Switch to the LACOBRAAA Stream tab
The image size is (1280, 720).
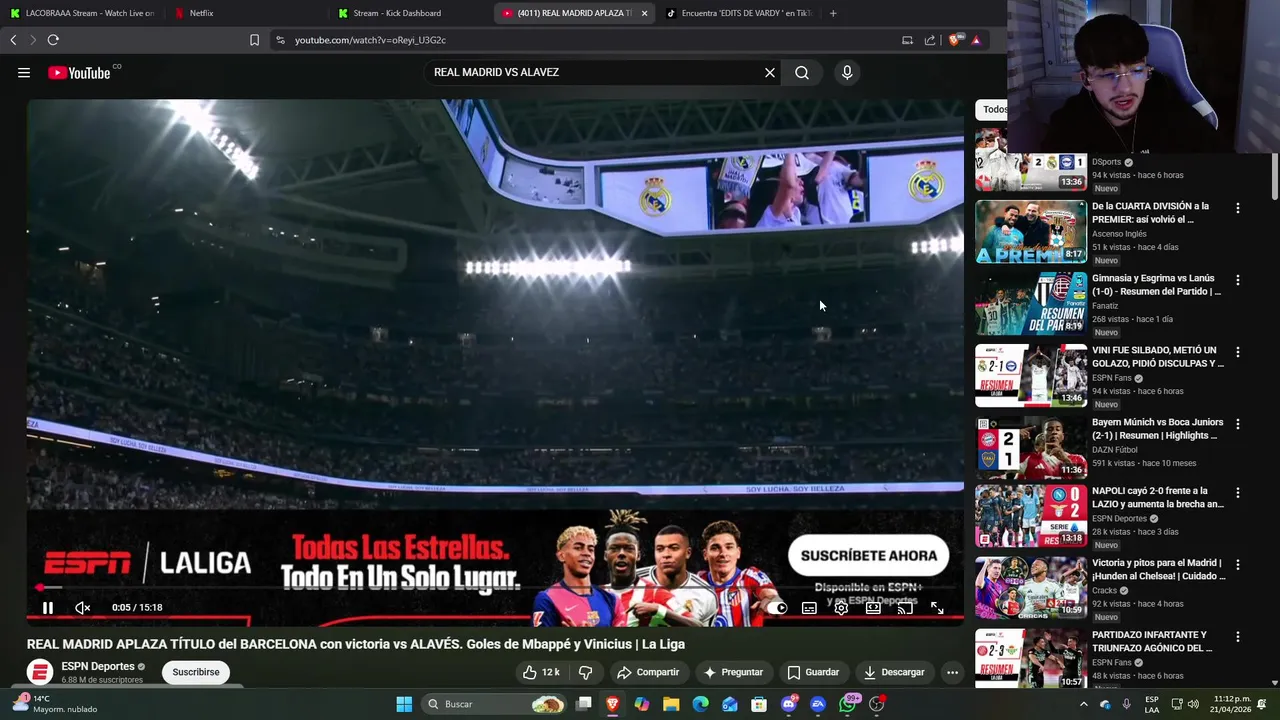(x=82, y=13)
